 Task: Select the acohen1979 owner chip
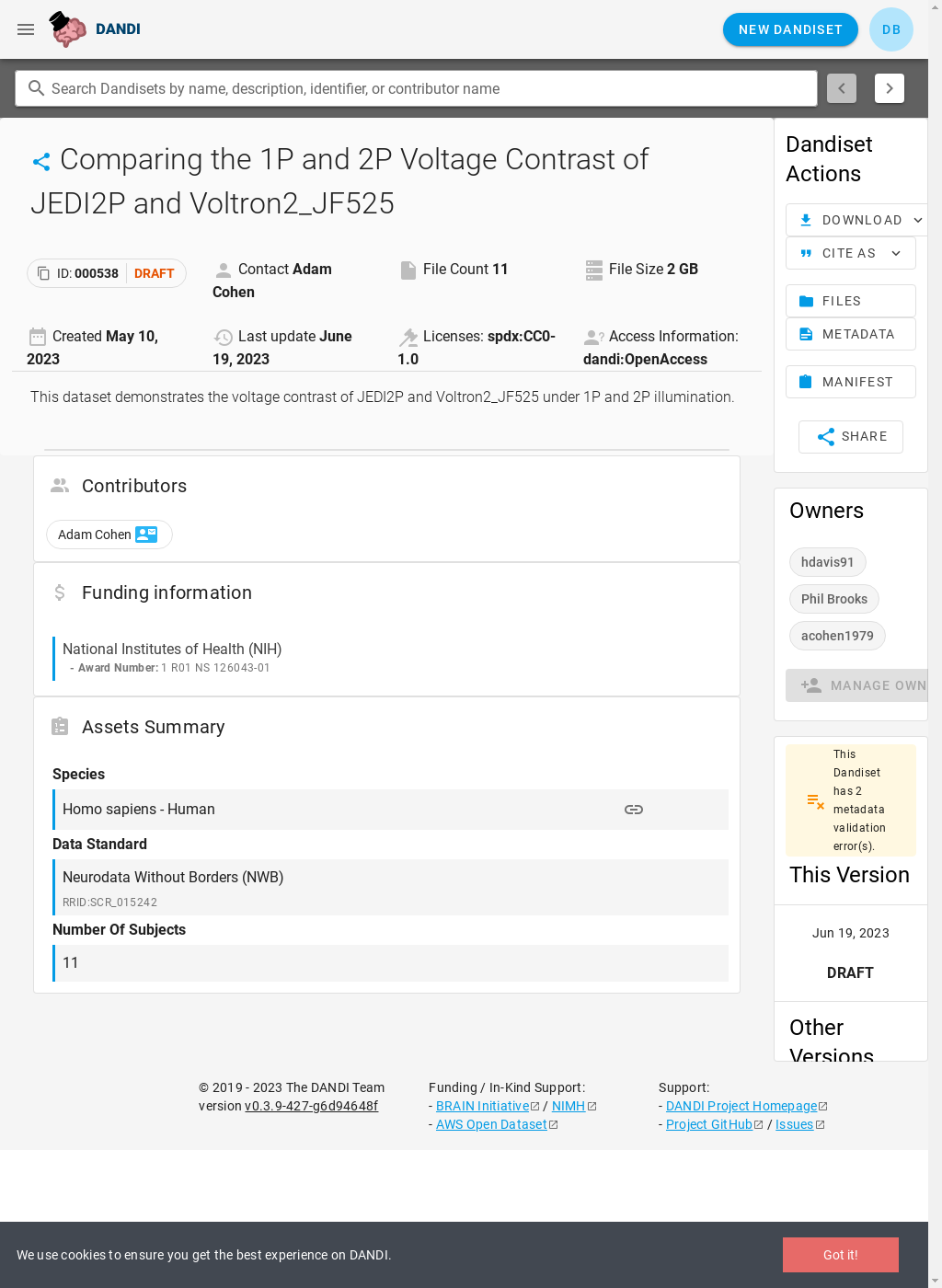[x=837, y=636]
